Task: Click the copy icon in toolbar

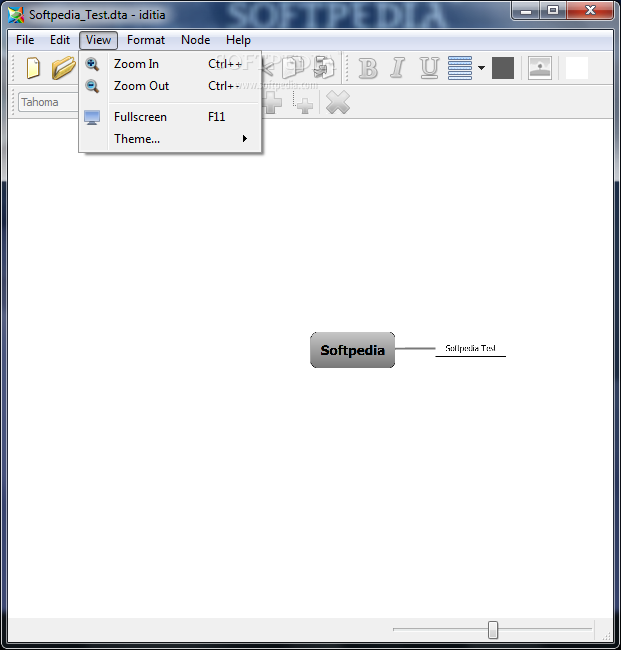Action: click(293, 67)
